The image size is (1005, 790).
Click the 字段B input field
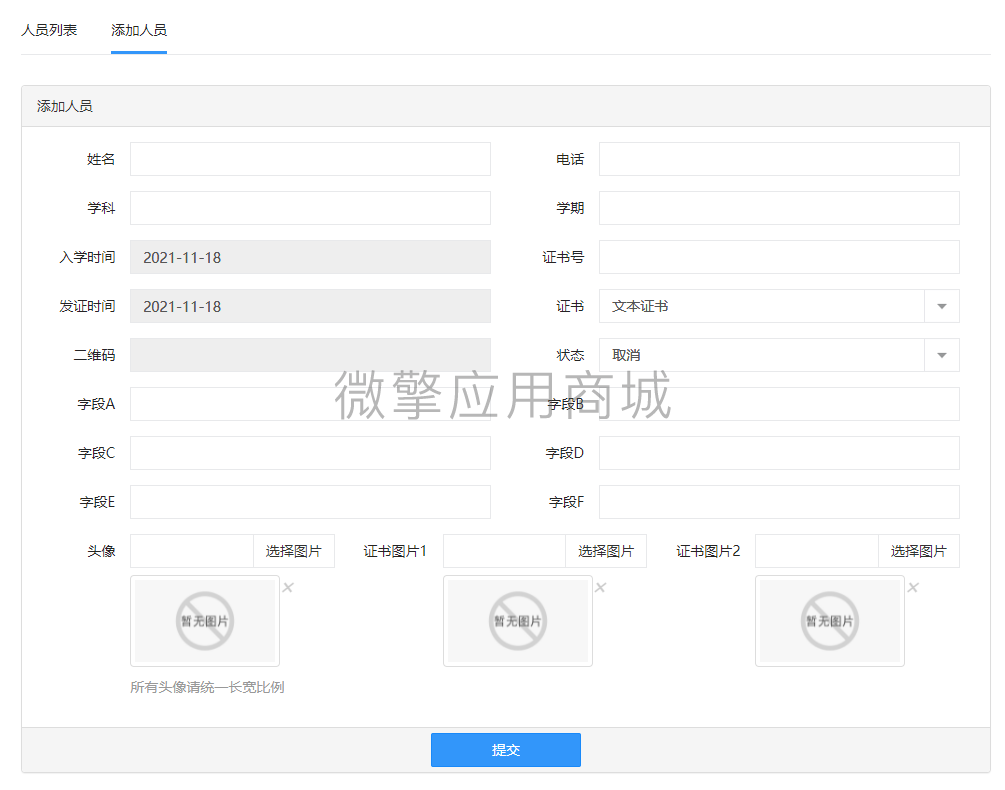tap(779, 404)
